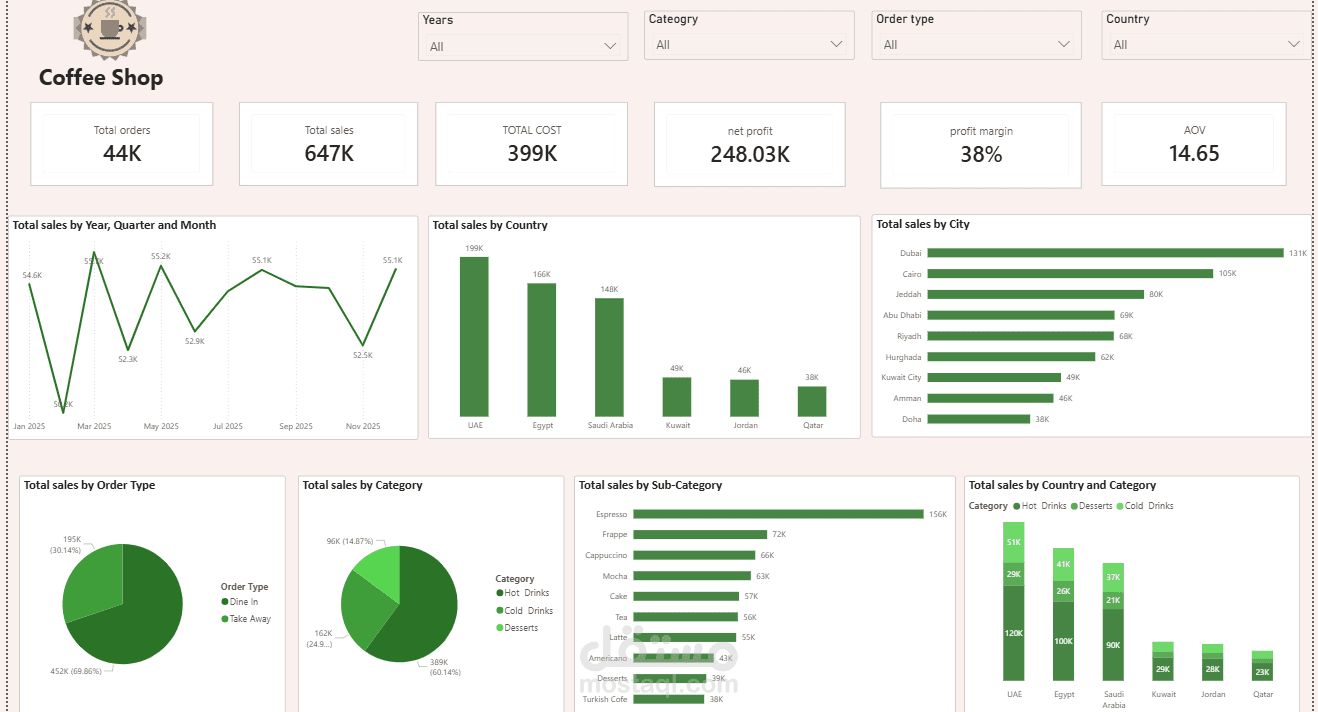Select the Hurghada bar in city chart
The image size is (1318, 712).
1011,356
